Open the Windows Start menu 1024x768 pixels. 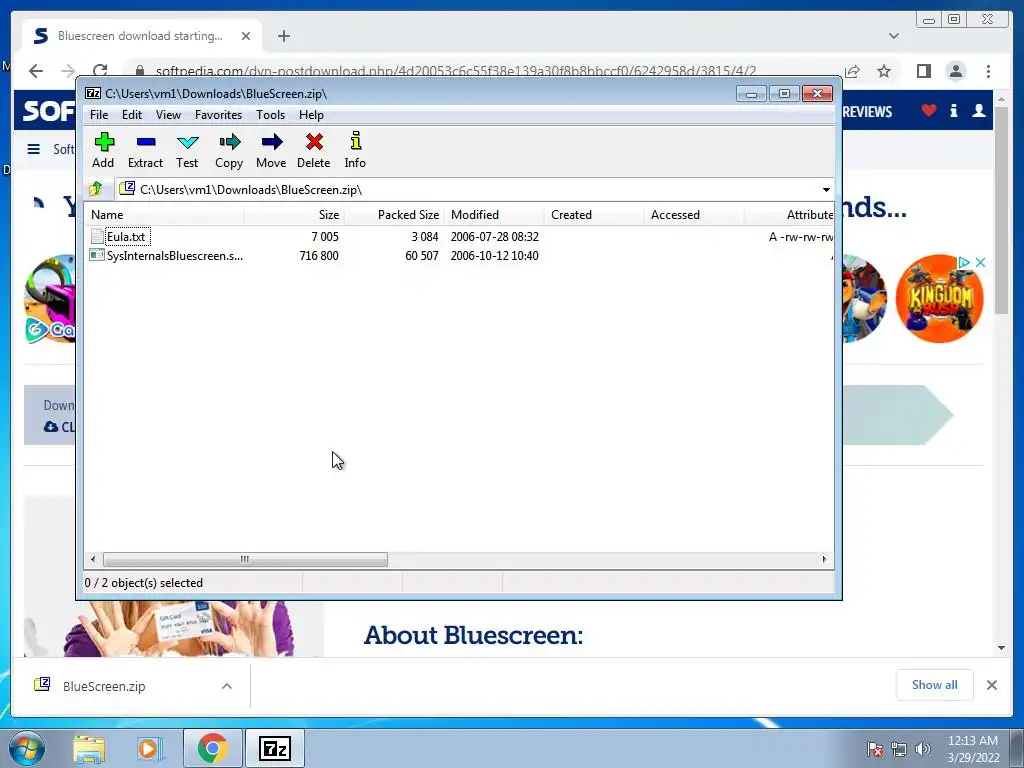[x=26, y=748]
